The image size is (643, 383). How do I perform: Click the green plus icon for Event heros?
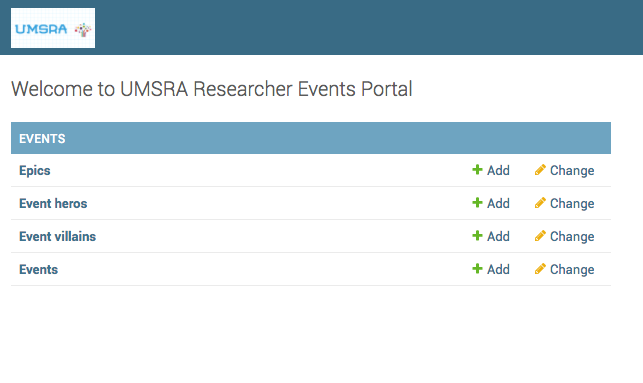click(x=477, y=203)
